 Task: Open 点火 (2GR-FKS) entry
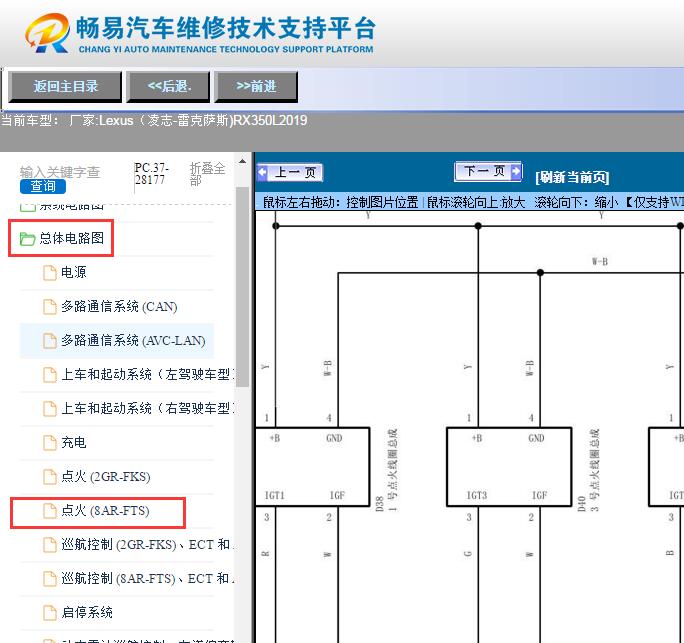coord(106,476)
